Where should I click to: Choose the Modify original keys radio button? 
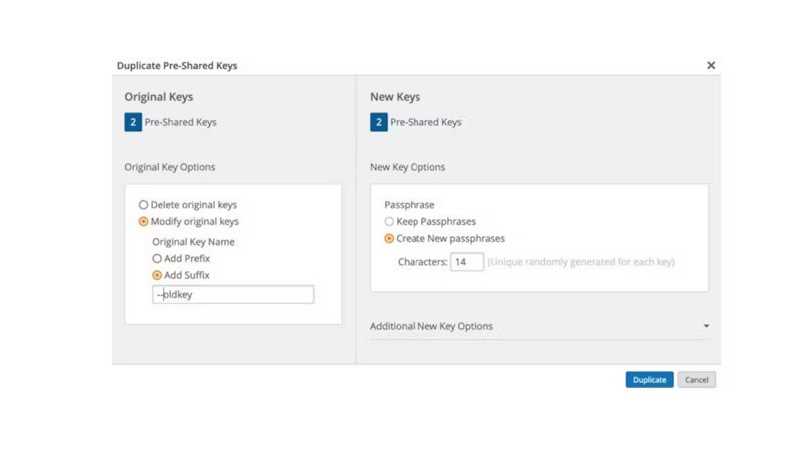[144, 222]
